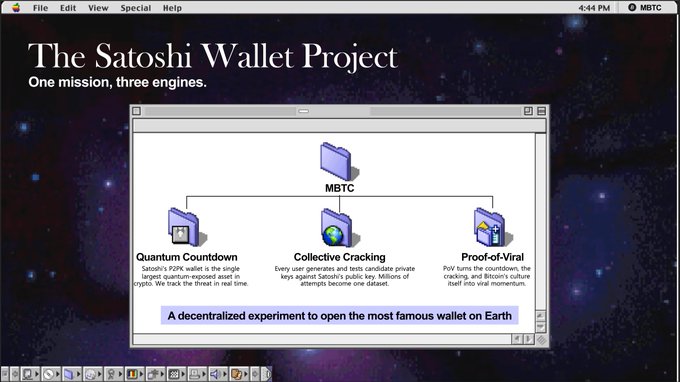This screenshot has width=680, height=382.
Task: Open the Special menu
Action: click(136, 8)
